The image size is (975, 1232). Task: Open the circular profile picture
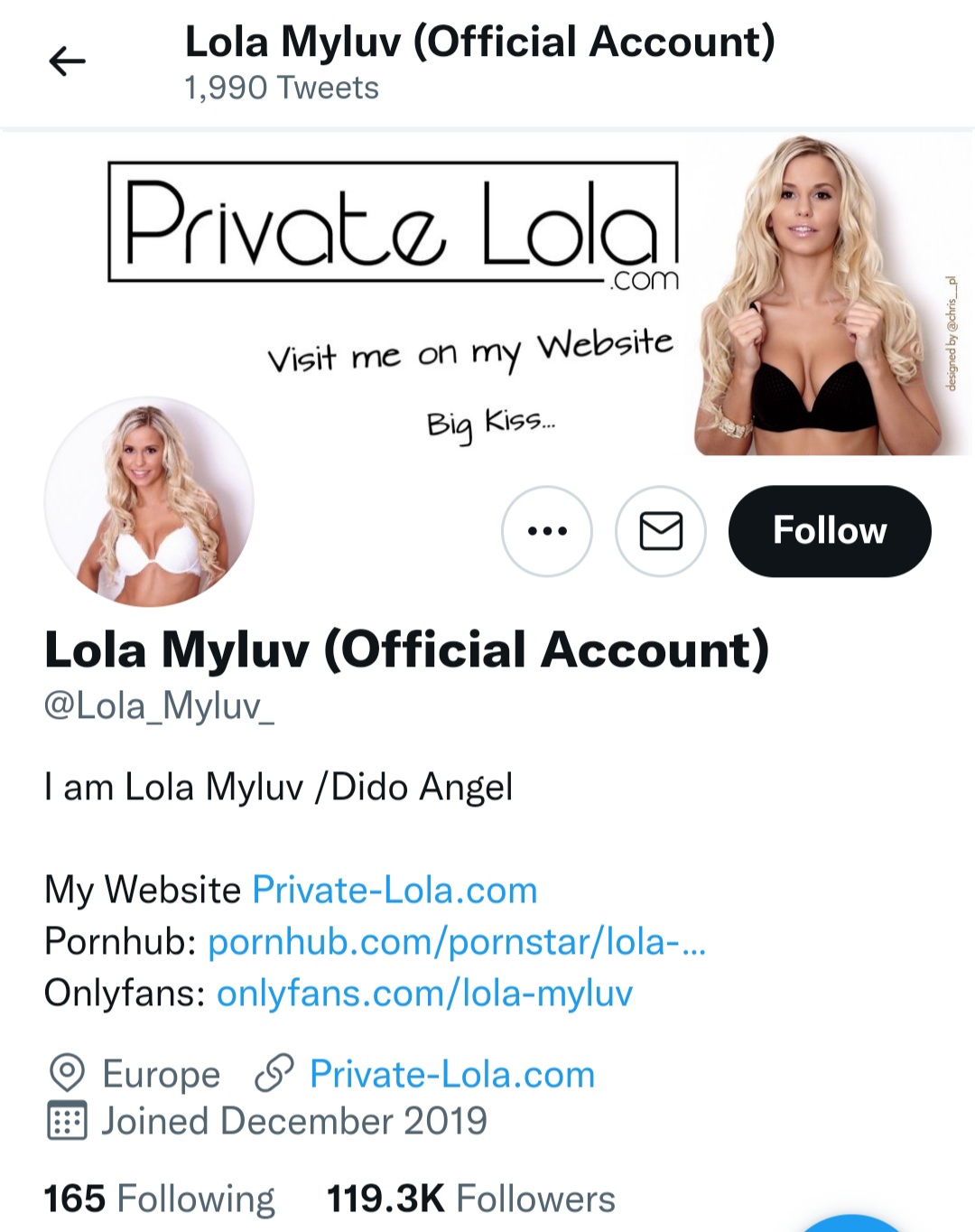149,501
